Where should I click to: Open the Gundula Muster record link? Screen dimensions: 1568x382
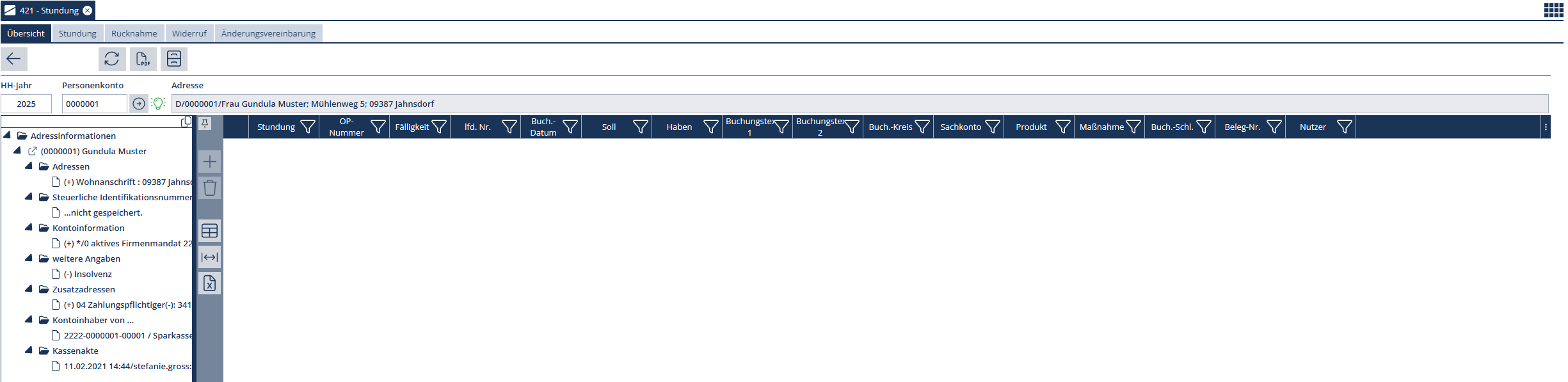click(33, 152)
